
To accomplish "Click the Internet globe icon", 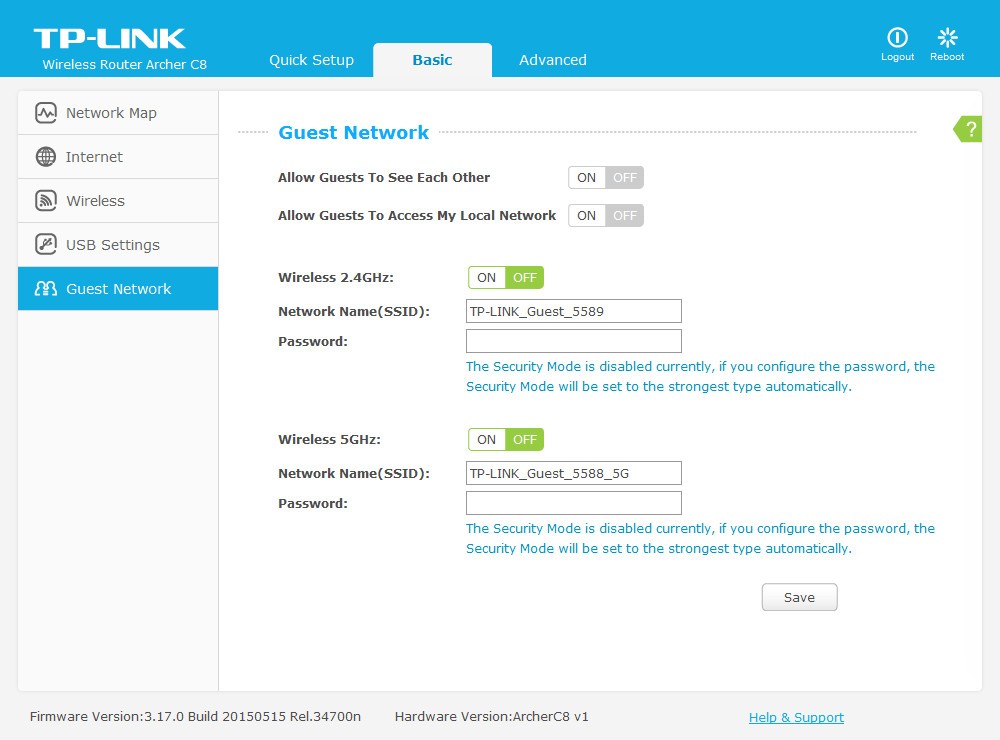I will (45, 157).
